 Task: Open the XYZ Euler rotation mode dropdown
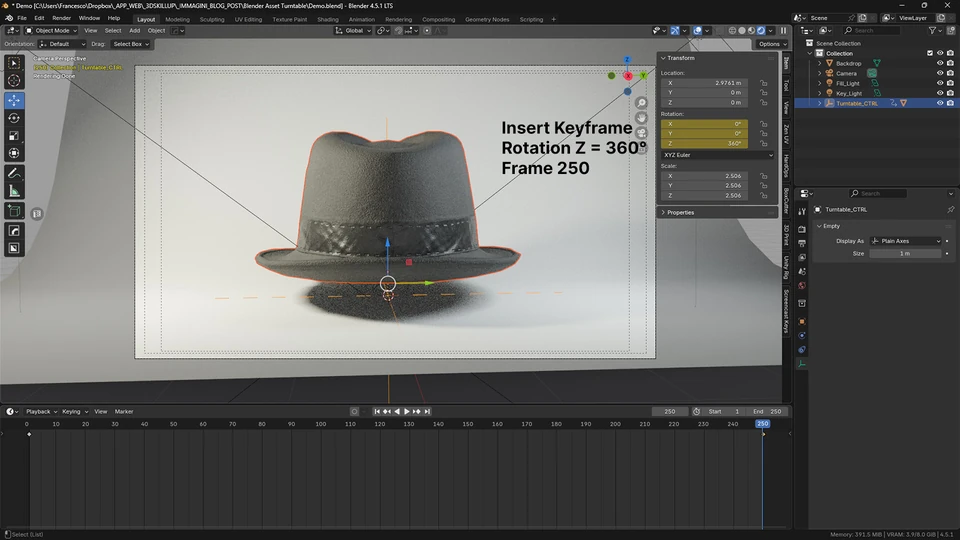pyautogui.click(x=718, y=155)
